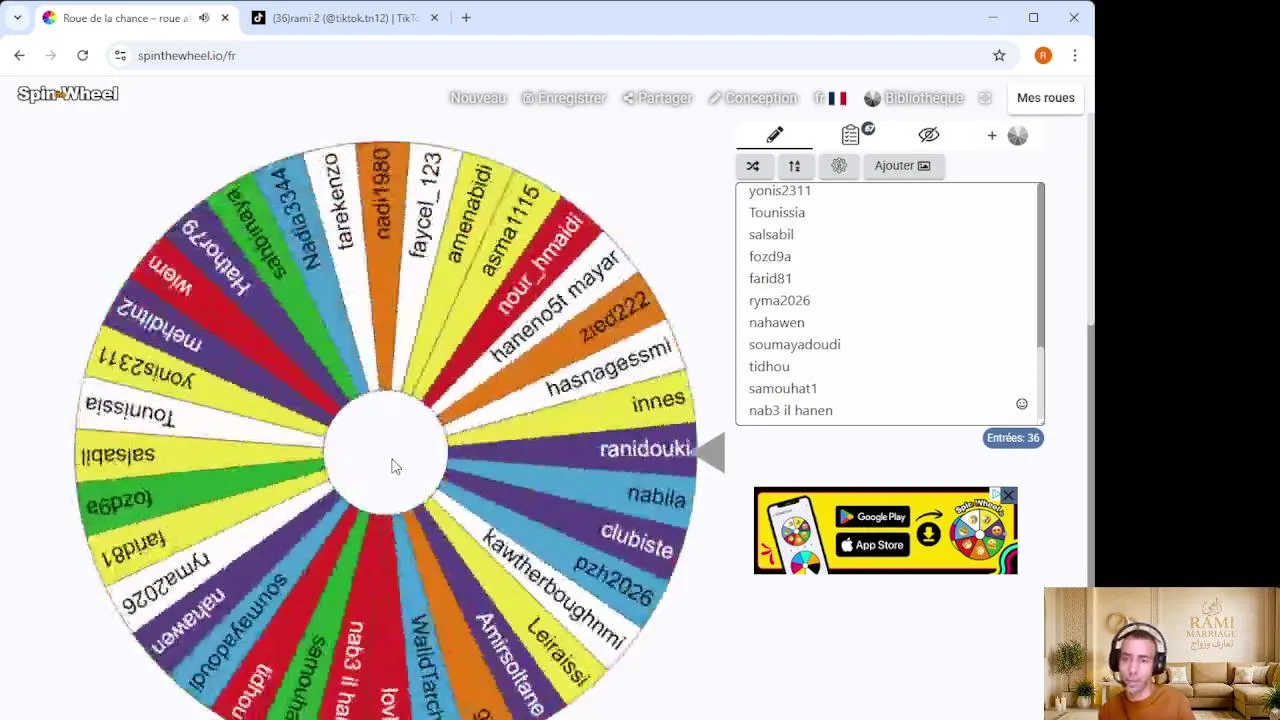Select entry farid81 in list
The image size is (1280, 720).
coord(770,278)
